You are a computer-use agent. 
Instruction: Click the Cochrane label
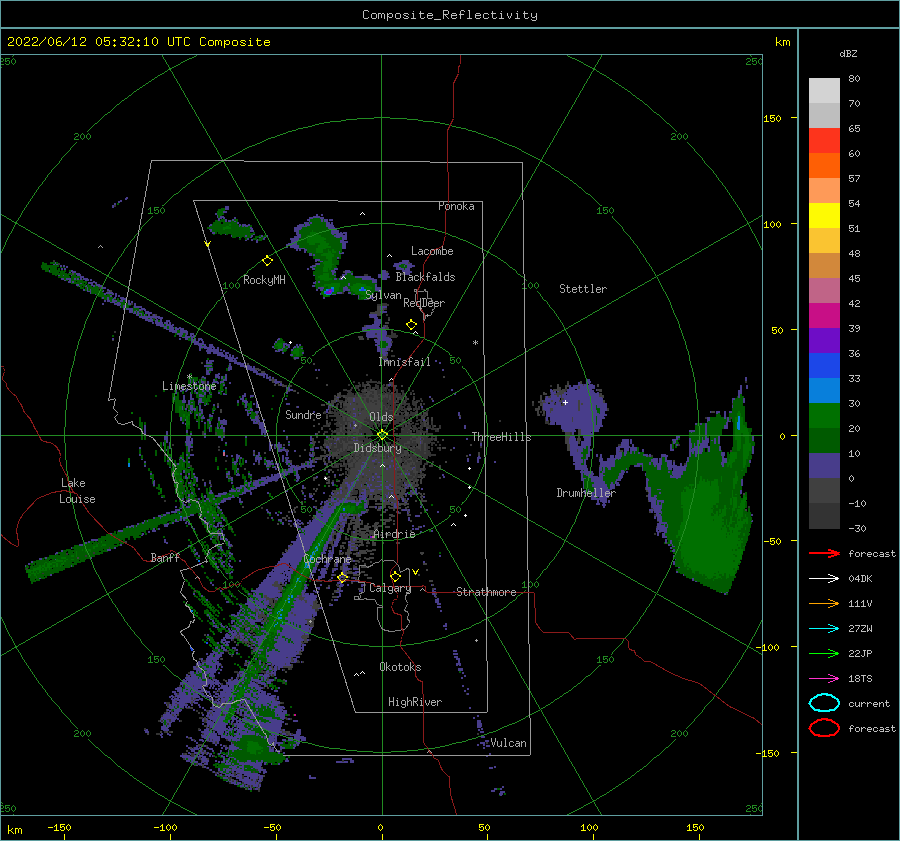tap(327, 559)
